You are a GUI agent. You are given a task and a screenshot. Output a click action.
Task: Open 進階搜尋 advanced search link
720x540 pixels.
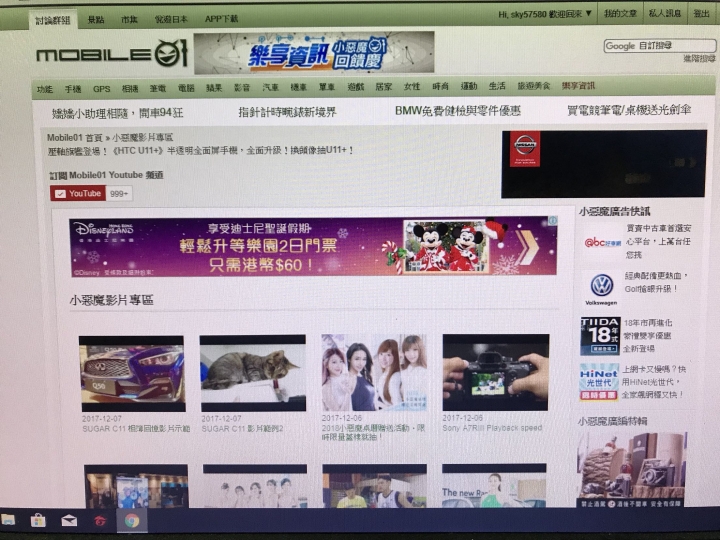coord(699,59)
